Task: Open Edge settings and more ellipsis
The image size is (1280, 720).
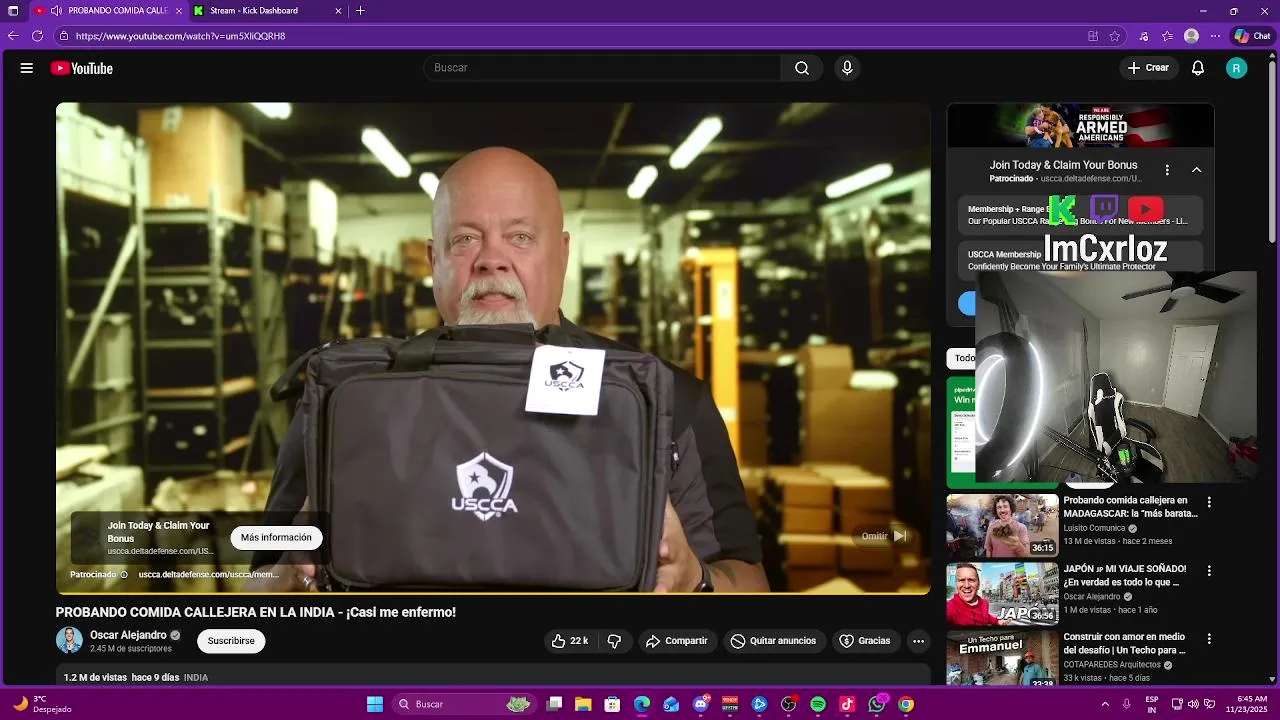Action: coord(1215,36)
